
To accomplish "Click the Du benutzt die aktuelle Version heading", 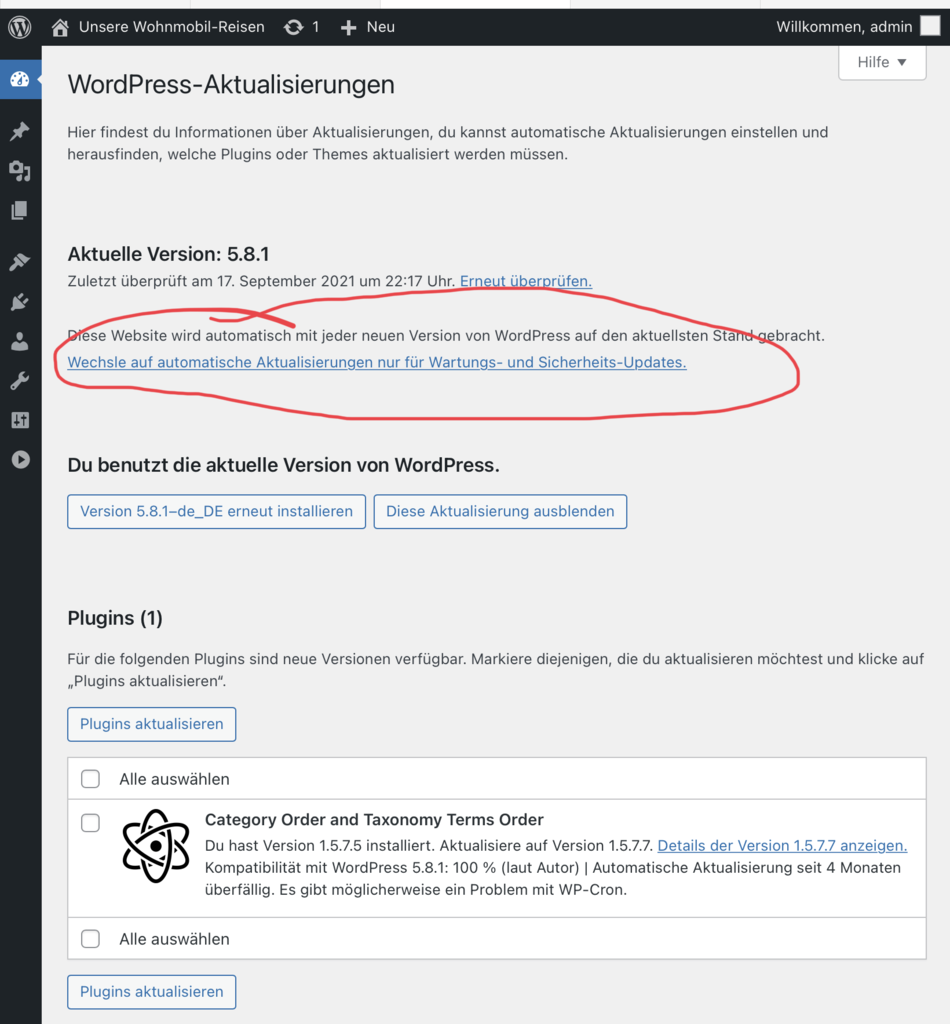I will [283, 465].
